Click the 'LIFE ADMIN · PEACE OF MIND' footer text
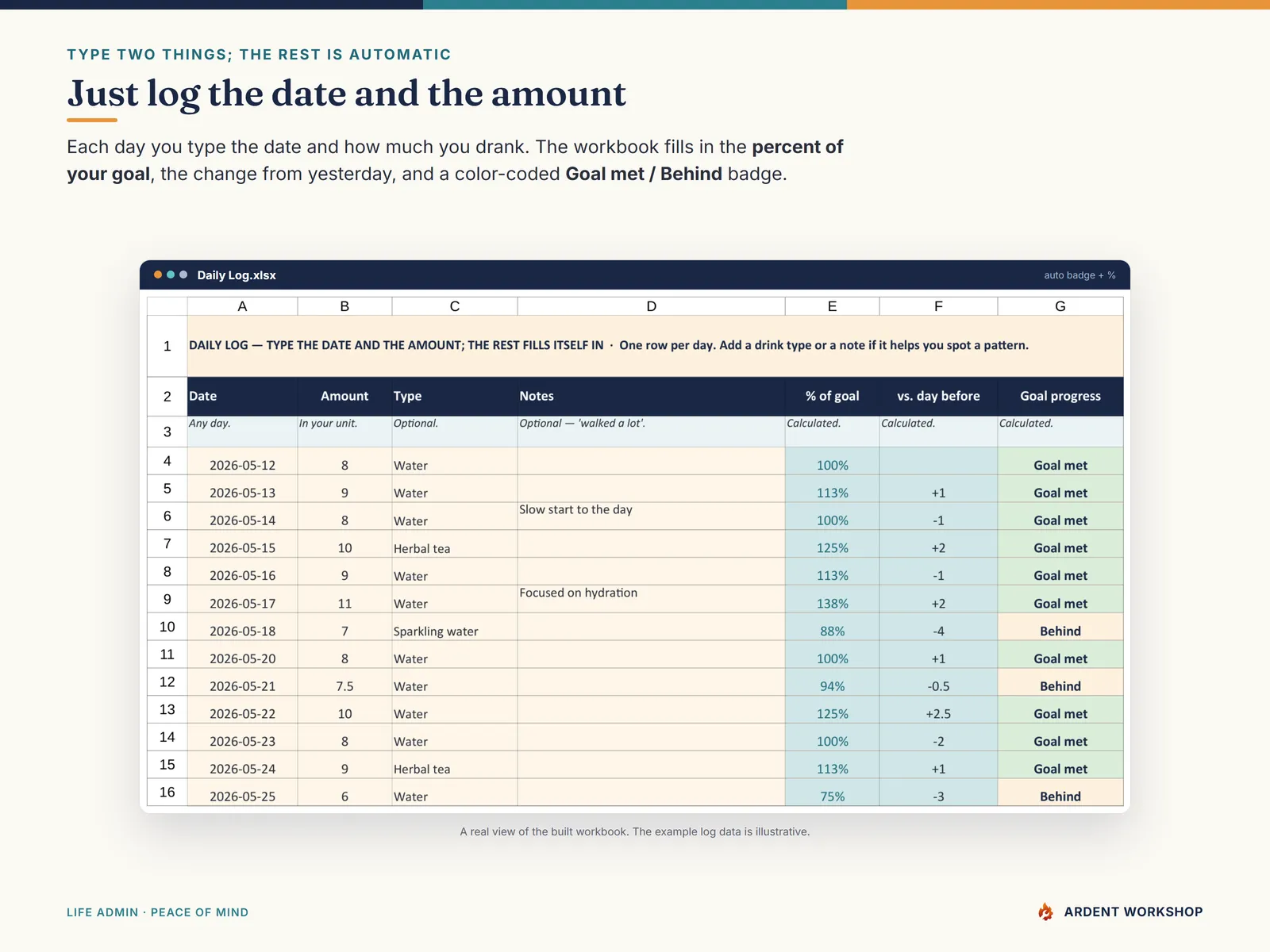 [157, 912]
